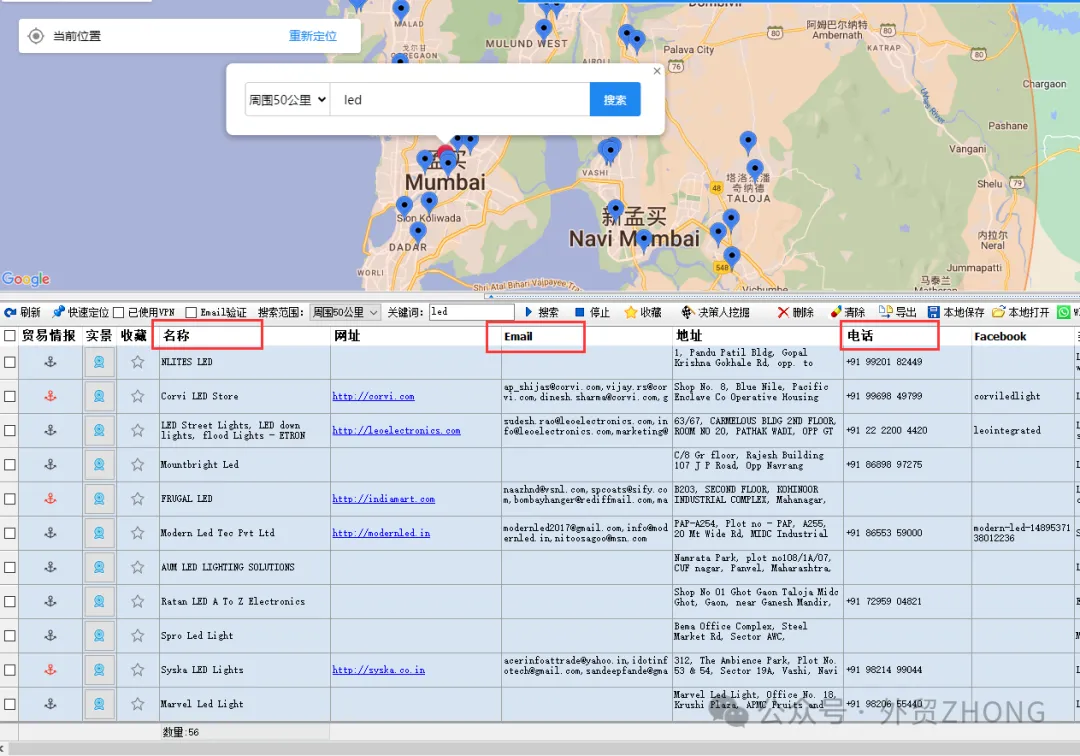Check the NLITES LED row checkbox

[x=10, y=362]
